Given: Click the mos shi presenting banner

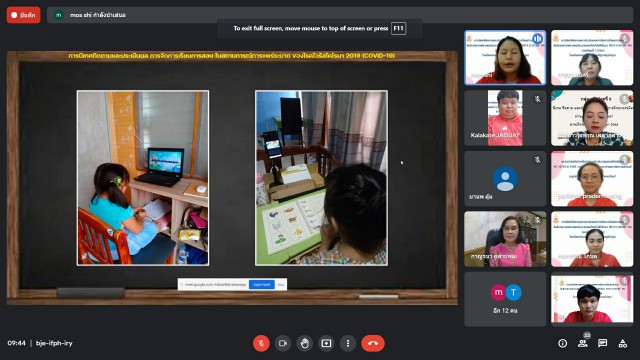Looking at the screenshot, I should tap(340, 15).
